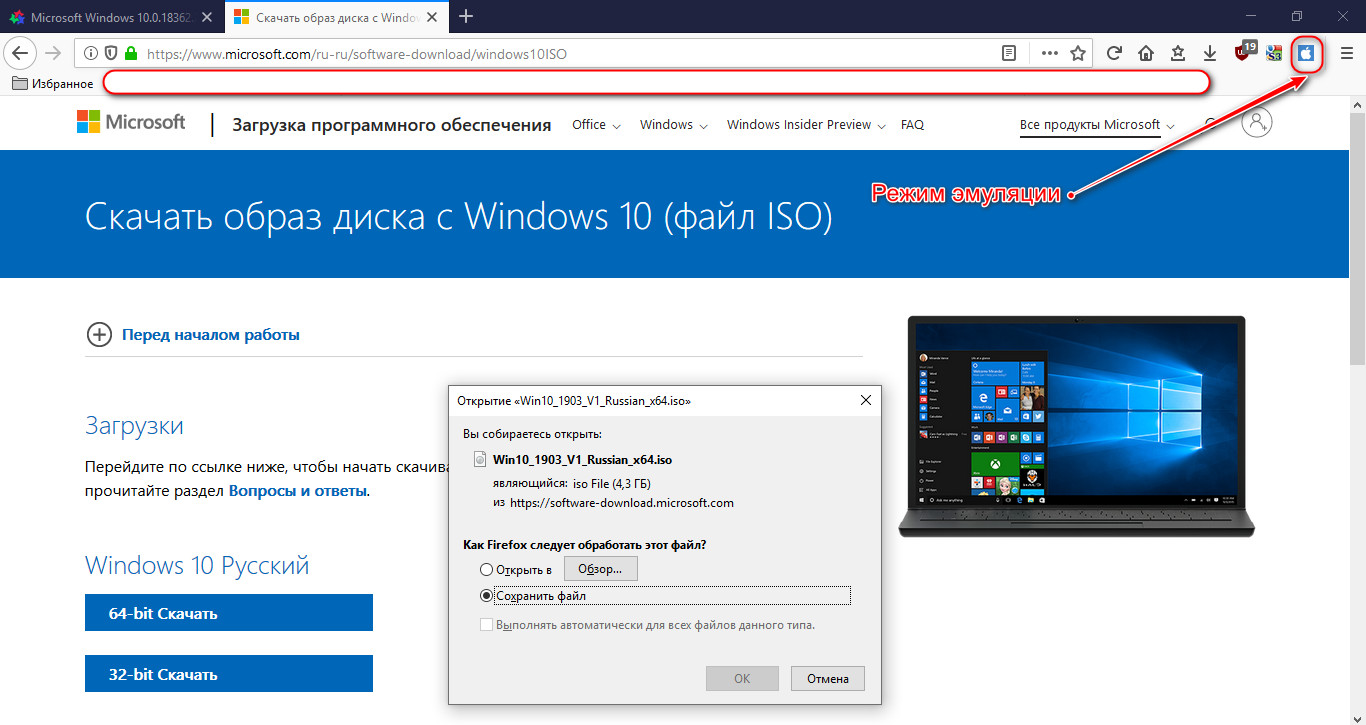Screen dimensions: 1366x725
Task: Open the account sign-in avatar icon
Action: (1257, 123)
